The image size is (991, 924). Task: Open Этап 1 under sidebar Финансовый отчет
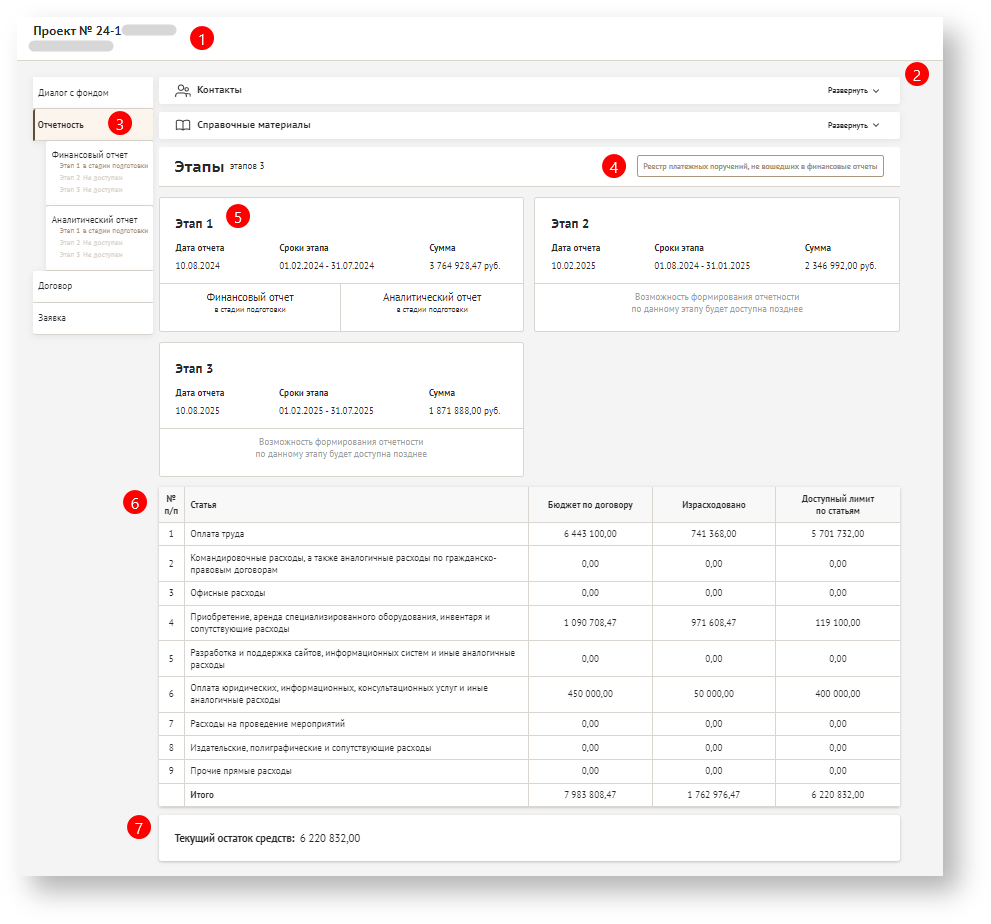(x=104, y=166)
